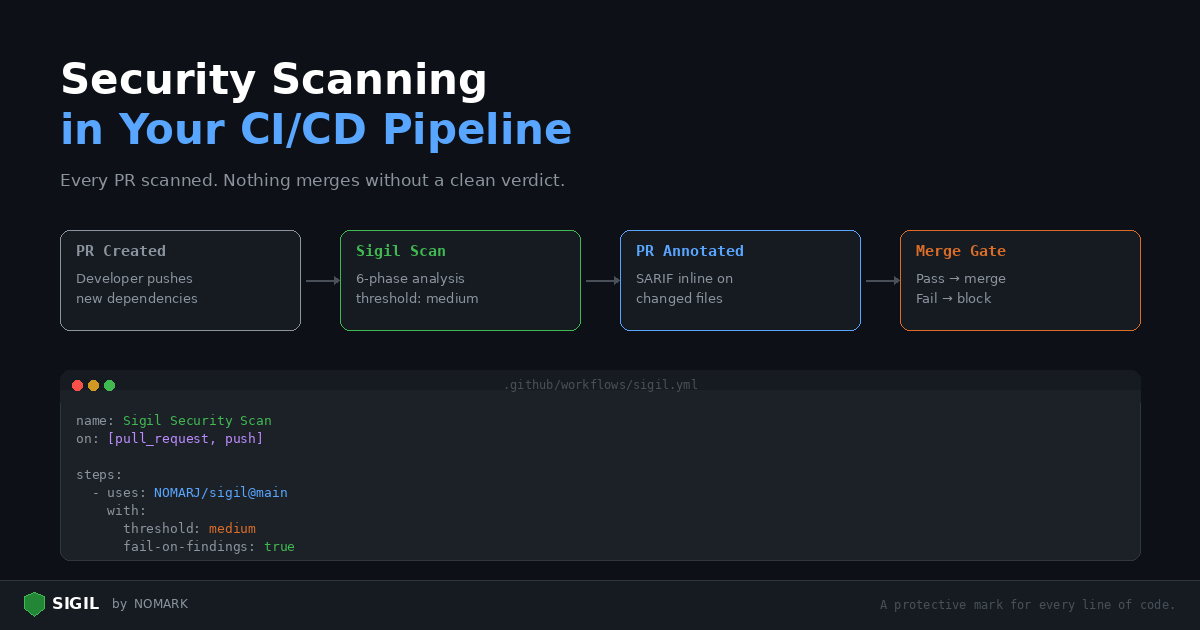Click the fail-on-findings value "true"
The image size is (1200, 630).
pos(279,547)
